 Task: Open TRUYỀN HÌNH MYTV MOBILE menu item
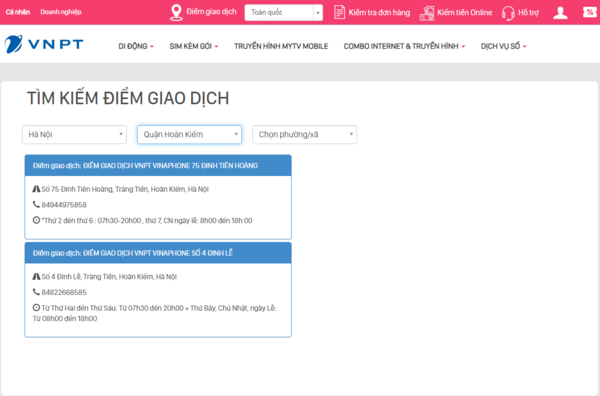coord(281,46)
